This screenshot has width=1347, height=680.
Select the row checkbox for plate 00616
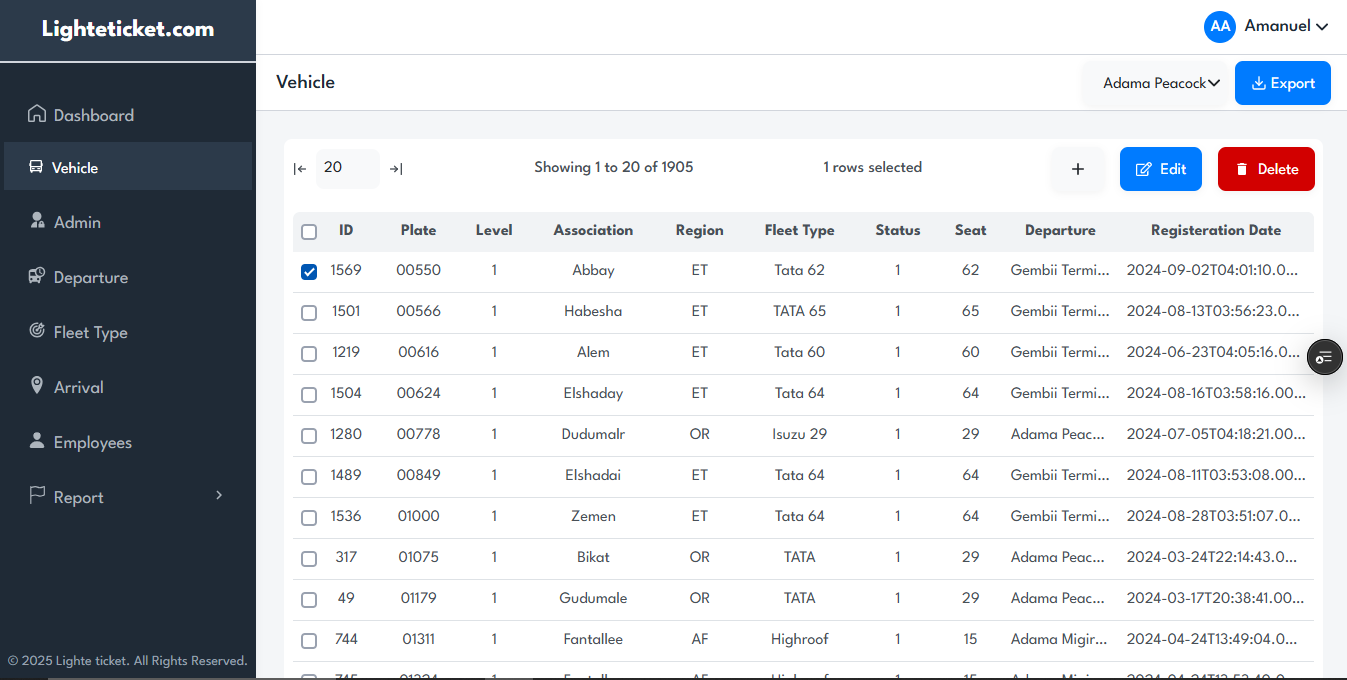click(308, 353)
